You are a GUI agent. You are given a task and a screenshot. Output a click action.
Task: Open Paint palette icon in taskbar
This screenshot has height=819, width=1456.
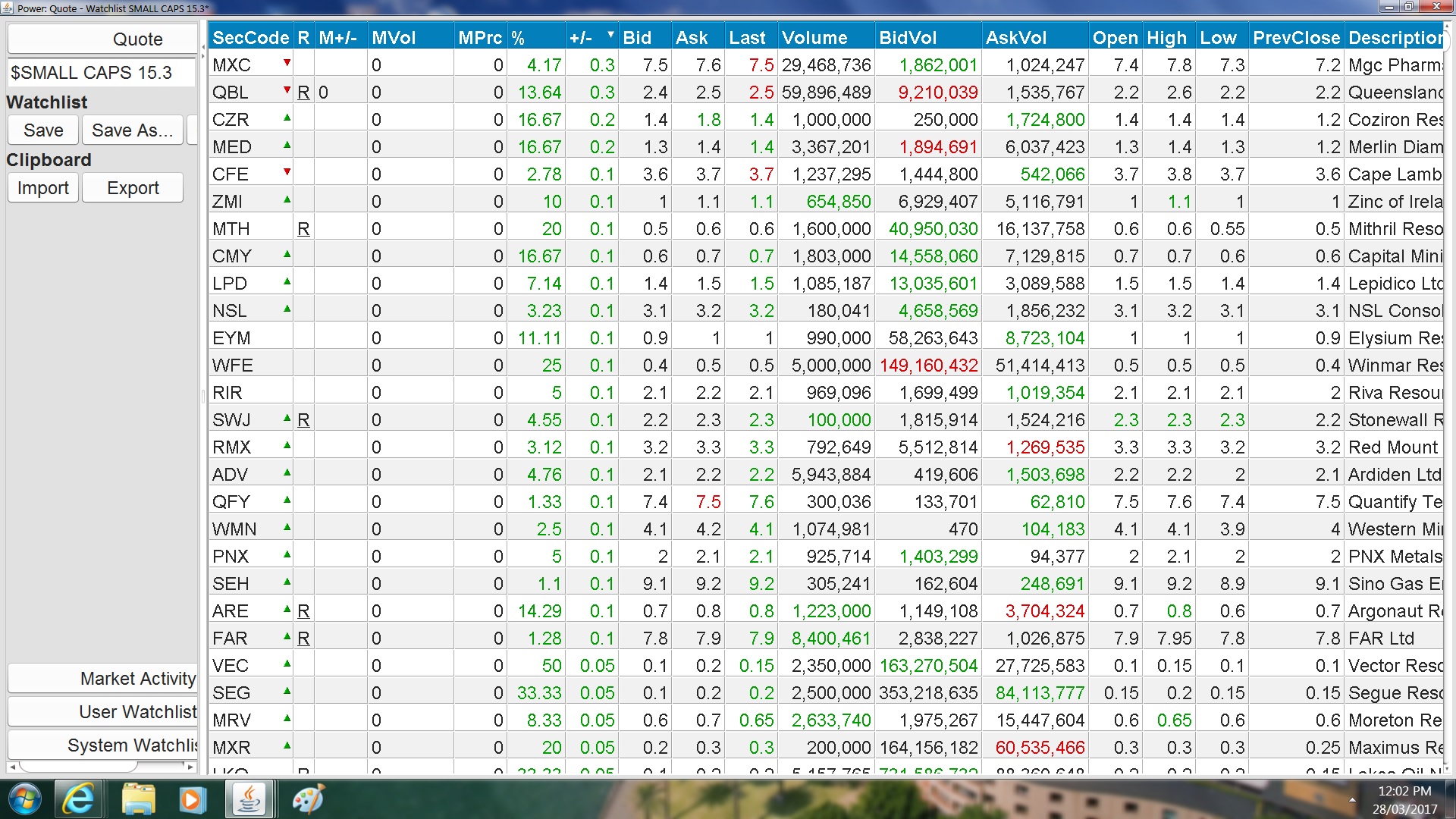pyautogui.click(x=308, y=799)
